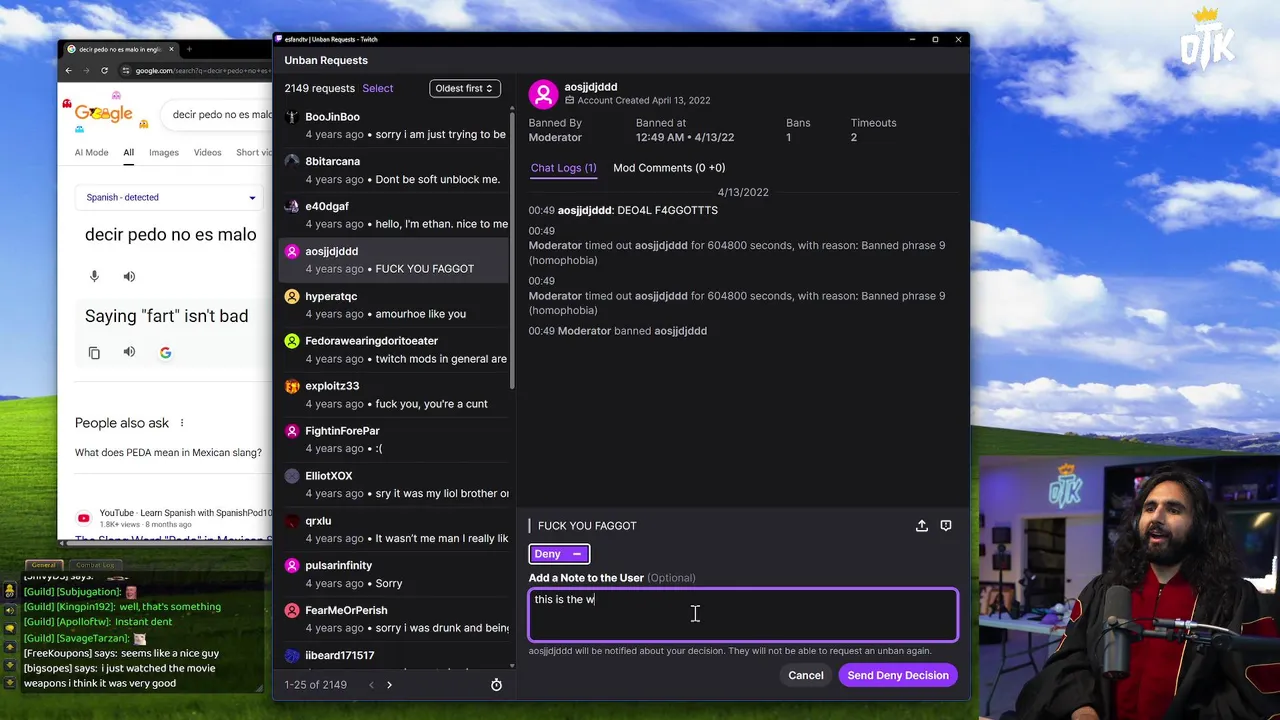Switch to the Chat Logs (1) tab
The width and height of the screenshot is (1280, 720).
click(563, 168)
